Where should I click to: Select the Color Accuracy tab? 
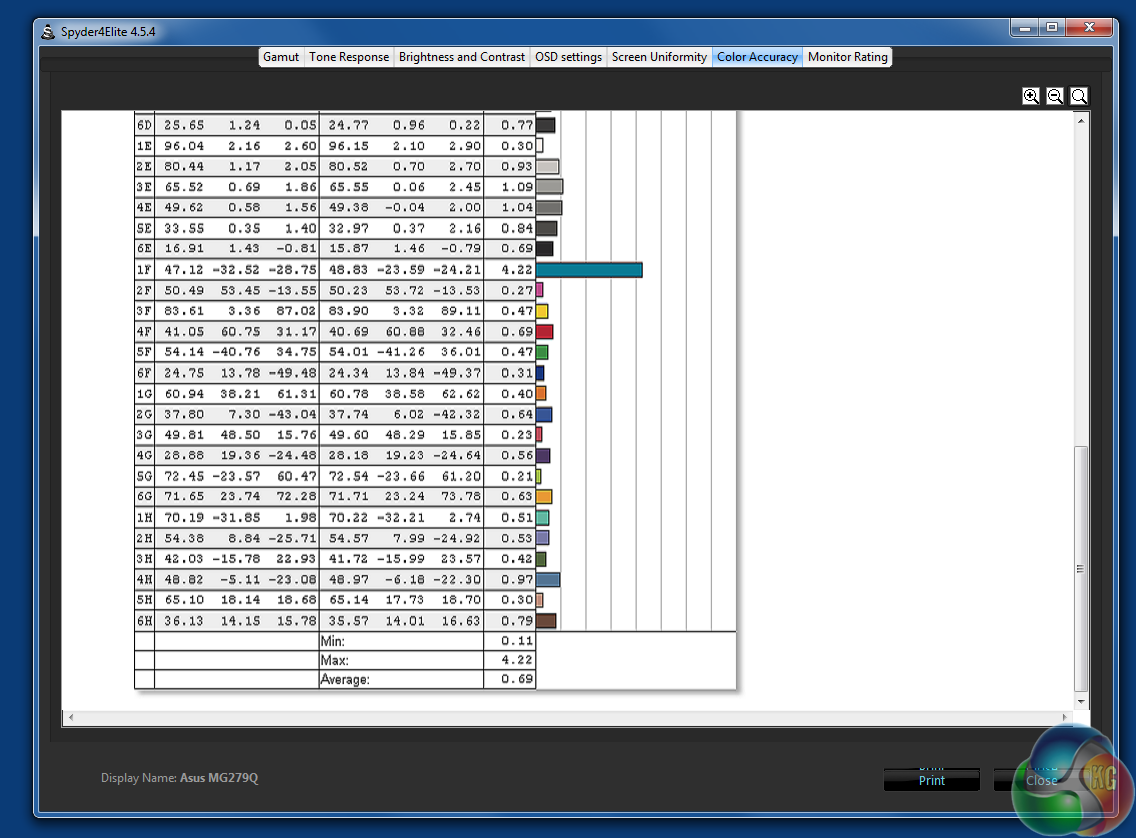[x=757, y=56]
